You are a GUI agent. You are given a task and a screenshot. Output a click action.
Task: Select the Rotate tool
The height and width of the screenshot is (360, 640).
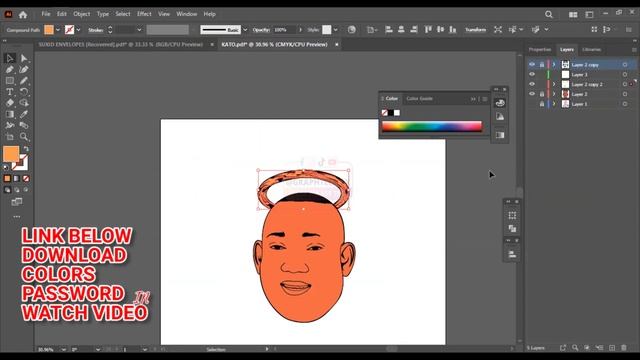(24, 92)
